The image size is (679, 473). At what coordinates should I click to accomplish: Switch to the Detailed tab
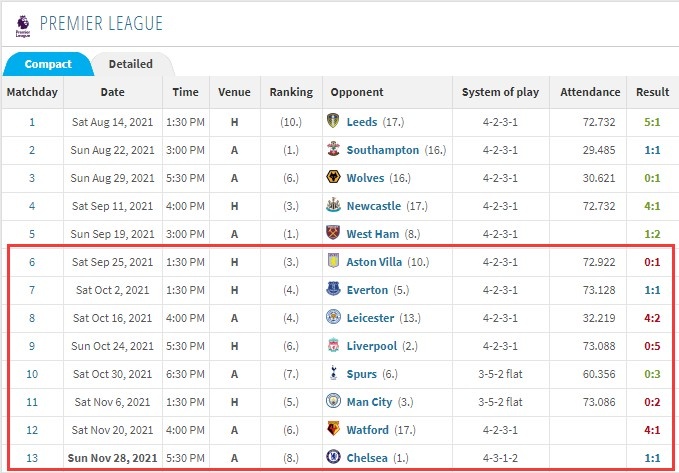point(131,64)
